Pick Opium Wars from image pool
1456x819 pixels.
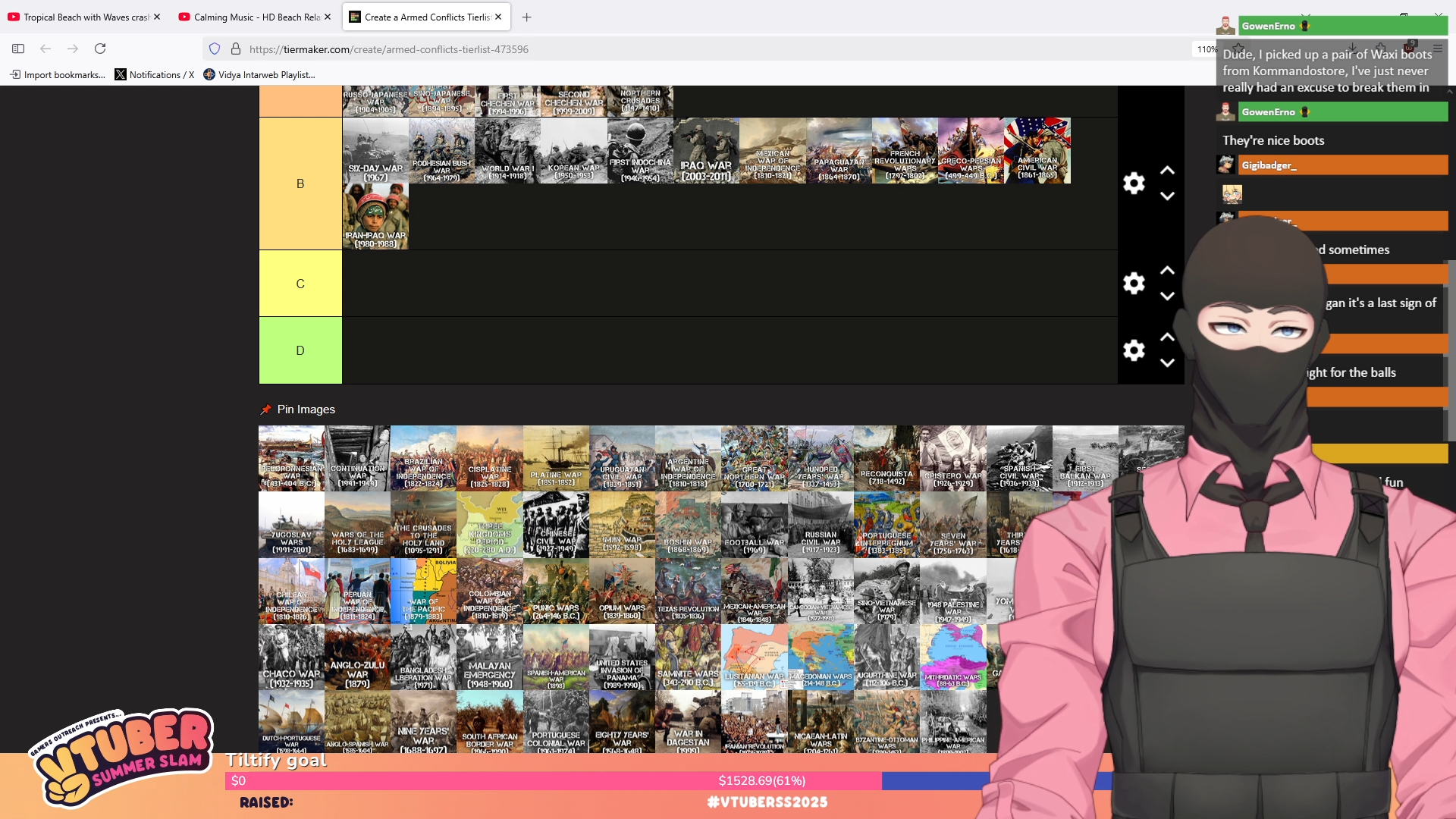click(622, 591)
